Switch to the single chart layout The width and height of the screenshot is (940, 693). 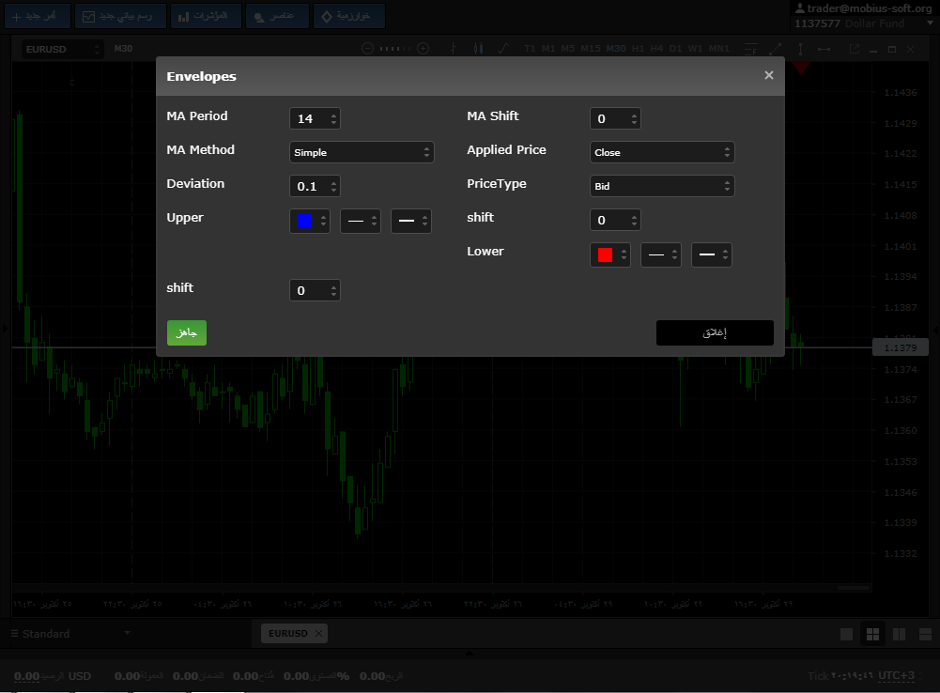tap(846, 634)
